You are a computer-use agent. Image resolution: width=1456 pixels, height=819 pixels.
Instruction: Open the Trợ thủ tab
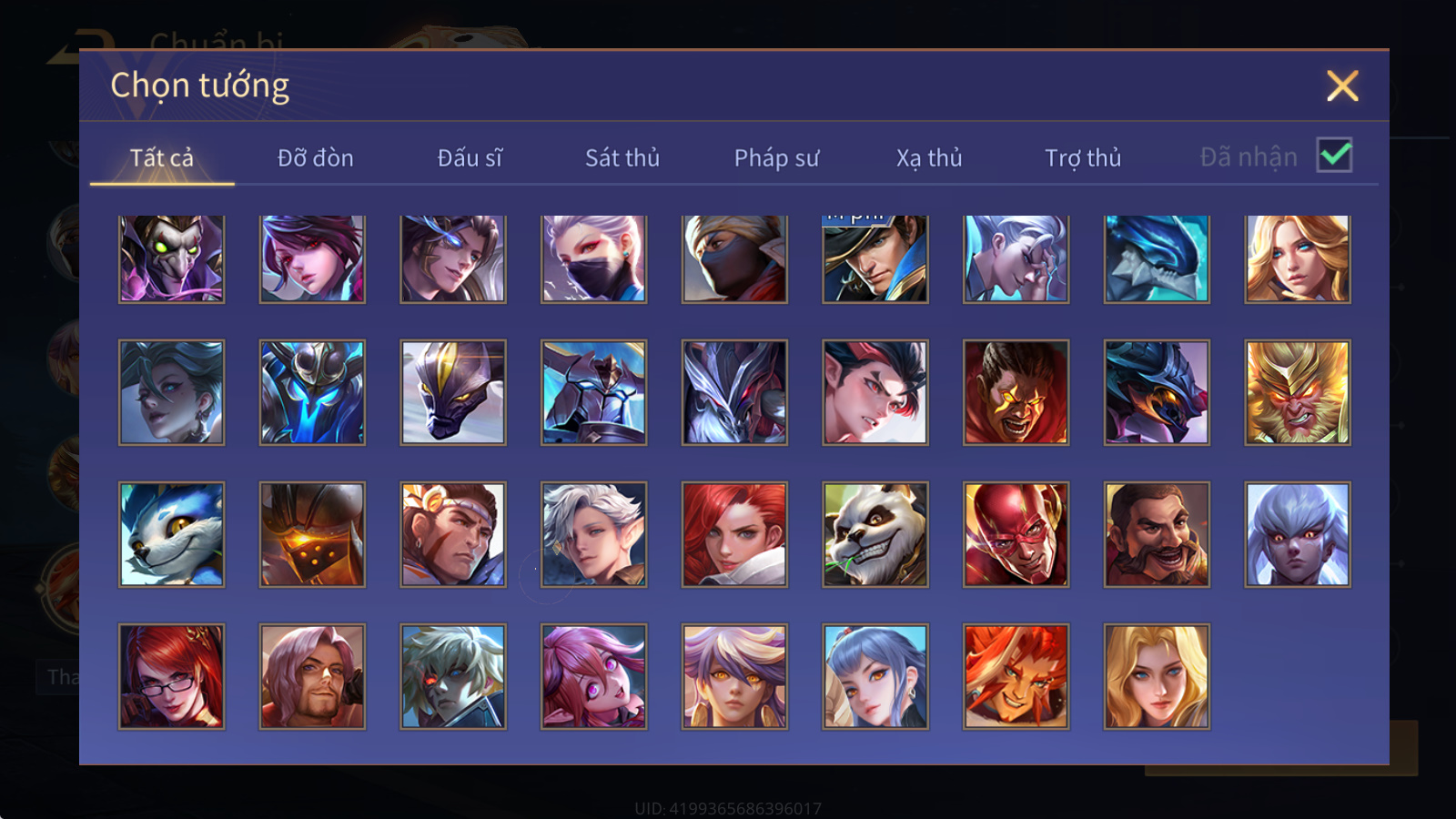(1083, 157)
